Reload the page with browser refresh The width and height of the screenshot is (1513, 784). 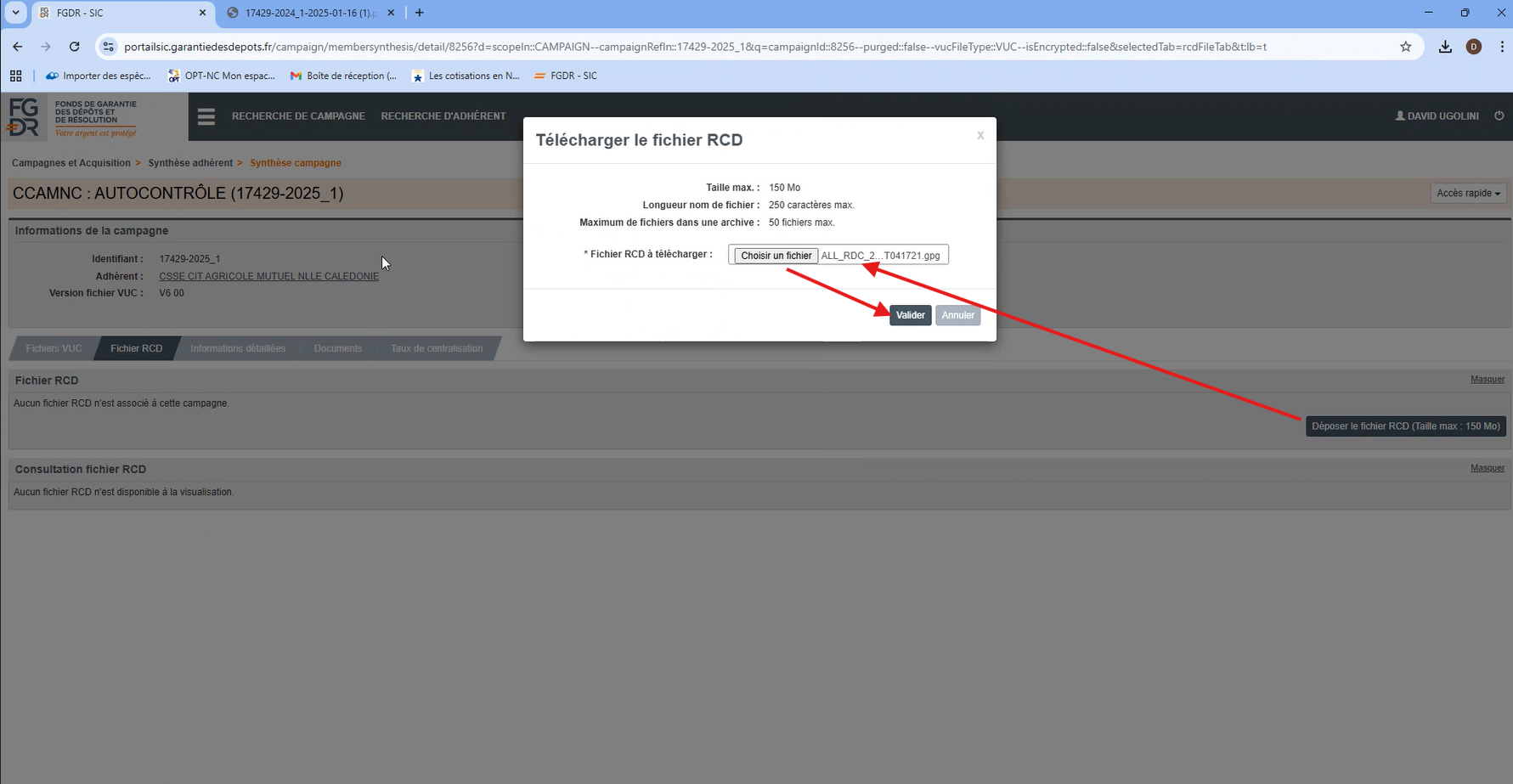[75, 47]
